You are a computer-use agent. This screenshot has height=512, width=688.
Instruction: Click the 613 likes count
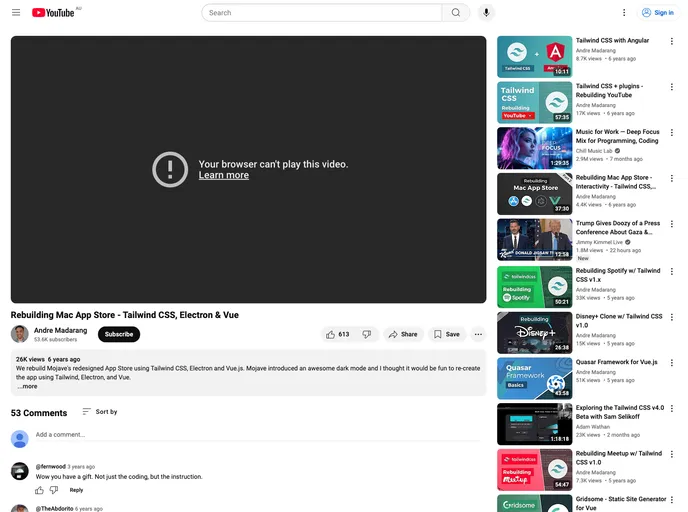coord(344,334)
